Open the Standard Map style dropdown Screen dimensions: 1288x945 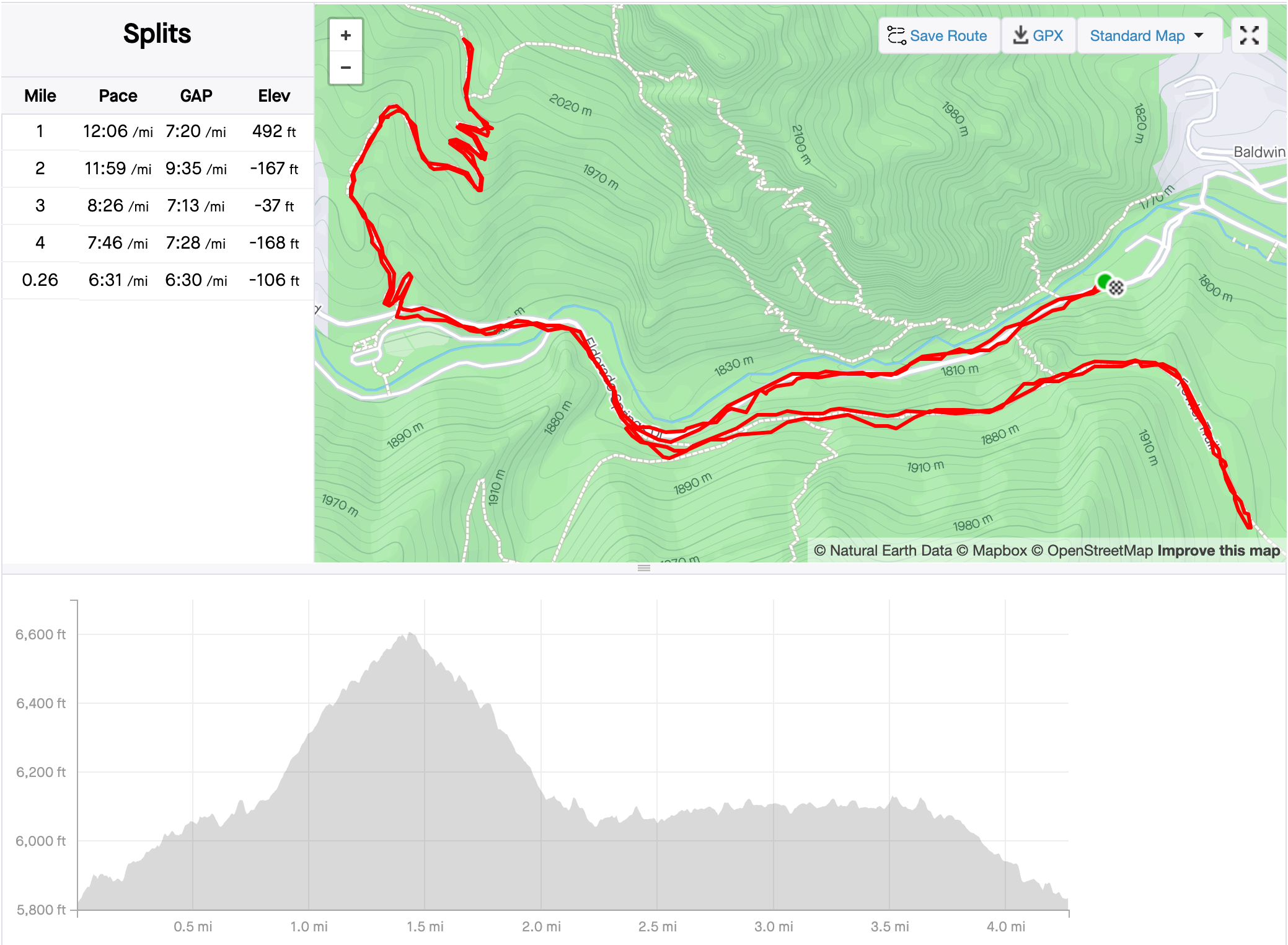pos(1148,36)
